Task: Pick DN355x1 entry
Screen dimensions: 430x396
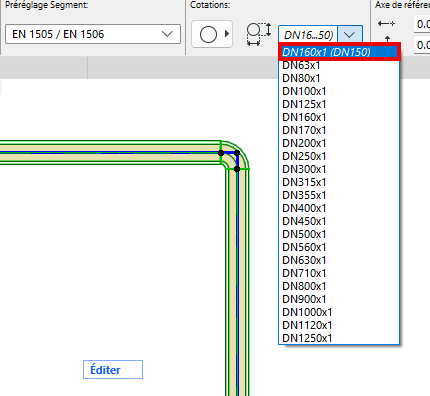Action: [339, 195]
